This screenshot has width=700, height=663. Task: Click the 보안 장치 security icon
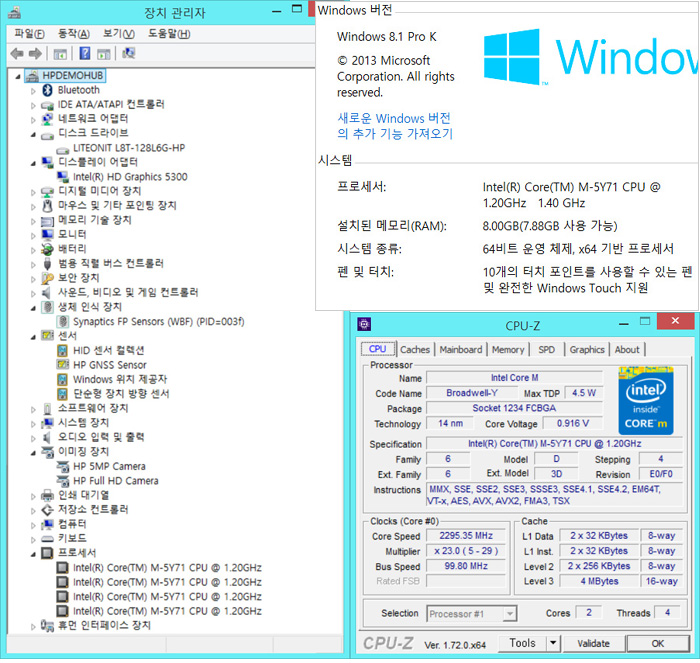tap(47, 278)
